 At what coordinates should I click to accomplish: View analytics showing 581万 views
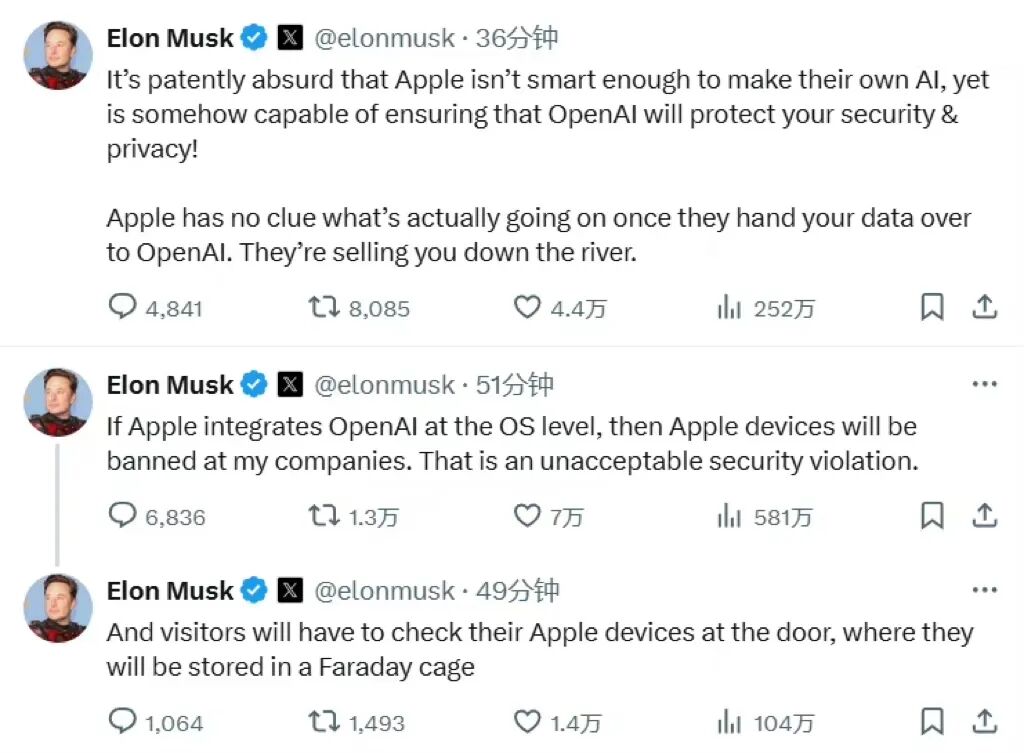coord(729,516)
